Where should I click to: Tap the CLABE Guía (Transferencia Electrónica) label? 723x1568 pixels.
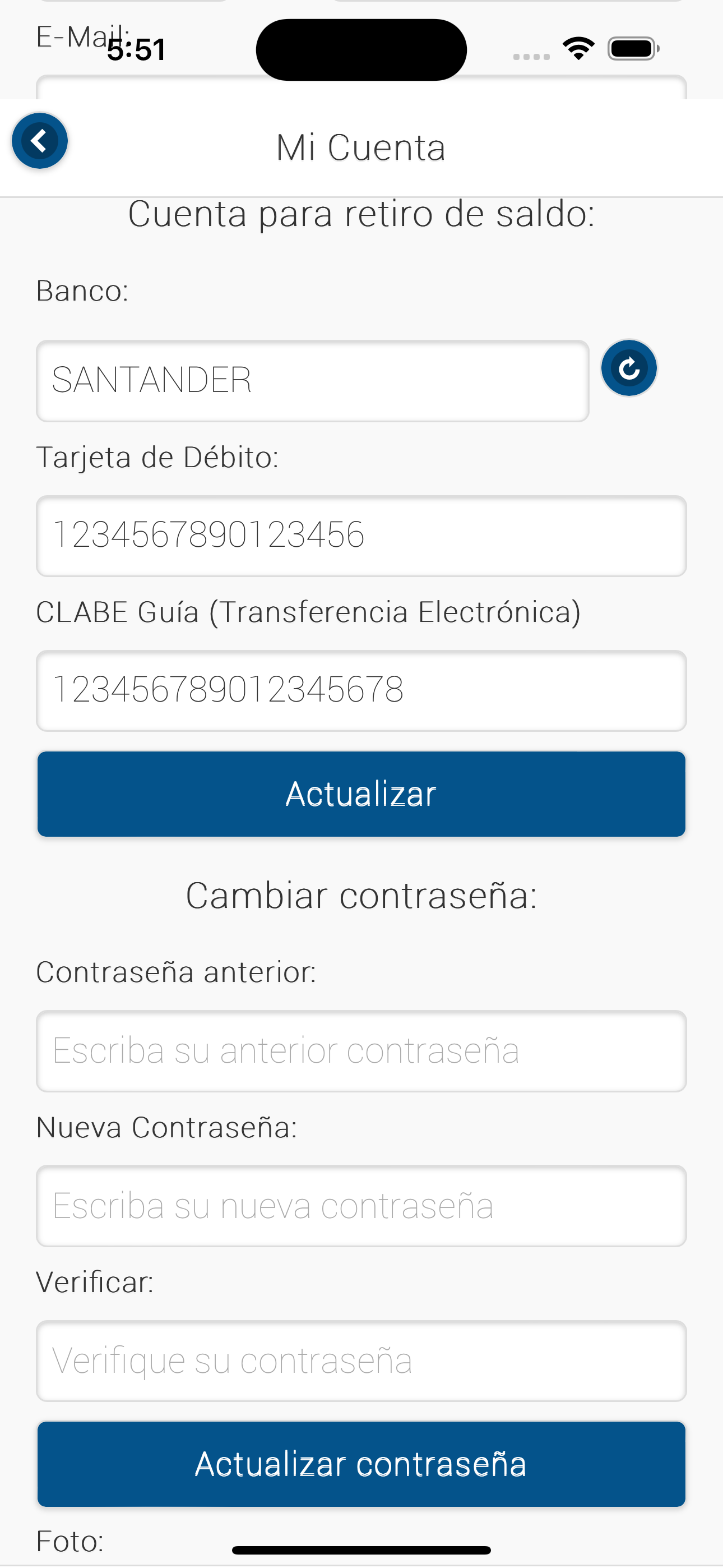click(x=308, y=612)
